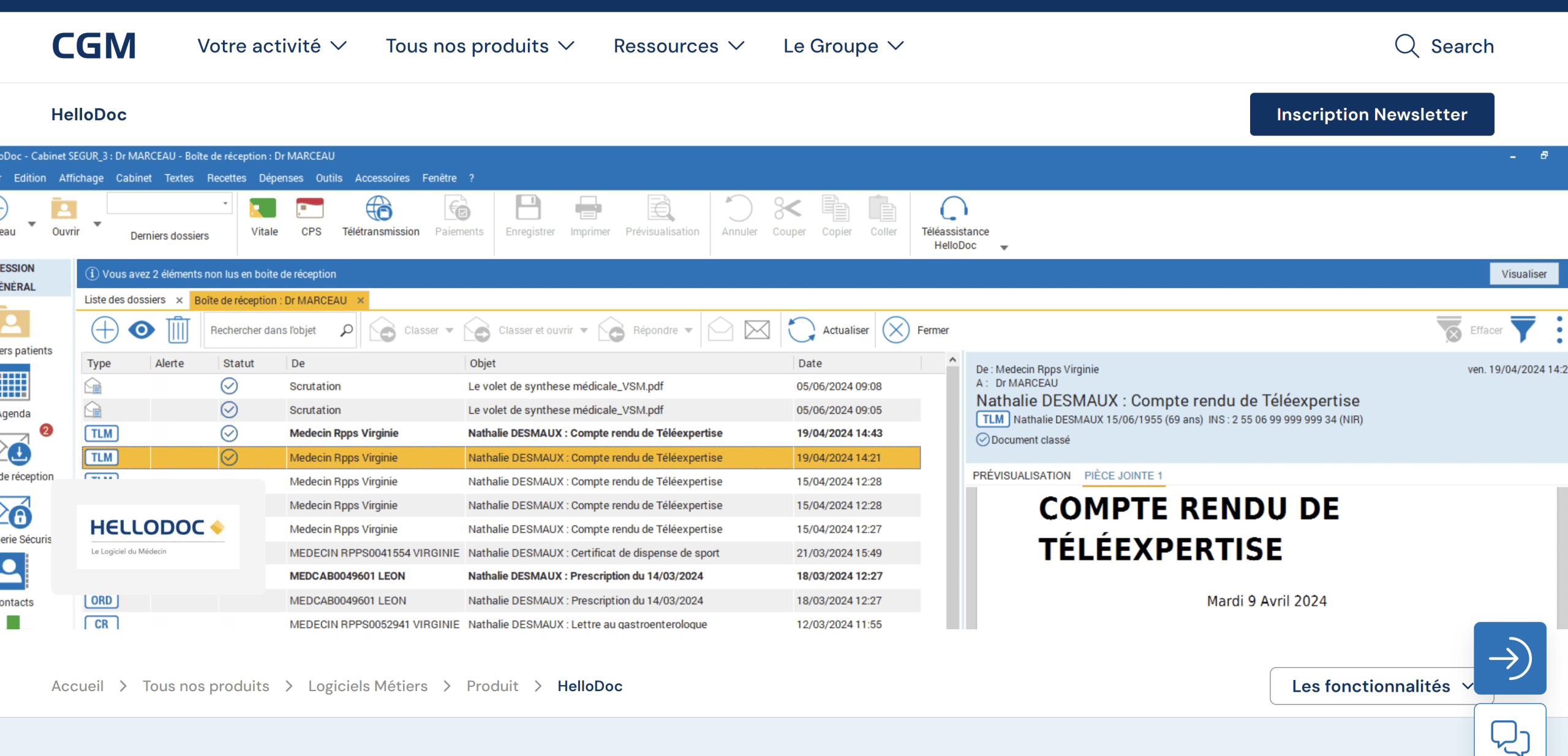Toggle status check on 09:05 Scrutation row
Viewport: 1568px width, 756px height.
point(229,410)
